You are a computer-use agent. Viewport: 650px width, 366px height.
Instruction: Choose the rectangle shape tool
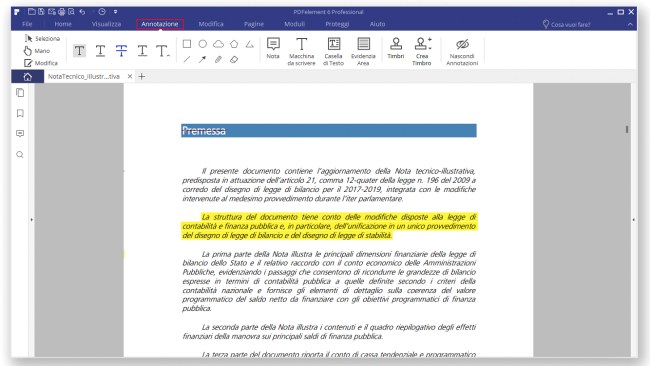pyautogui.click(x=187, y=44)
